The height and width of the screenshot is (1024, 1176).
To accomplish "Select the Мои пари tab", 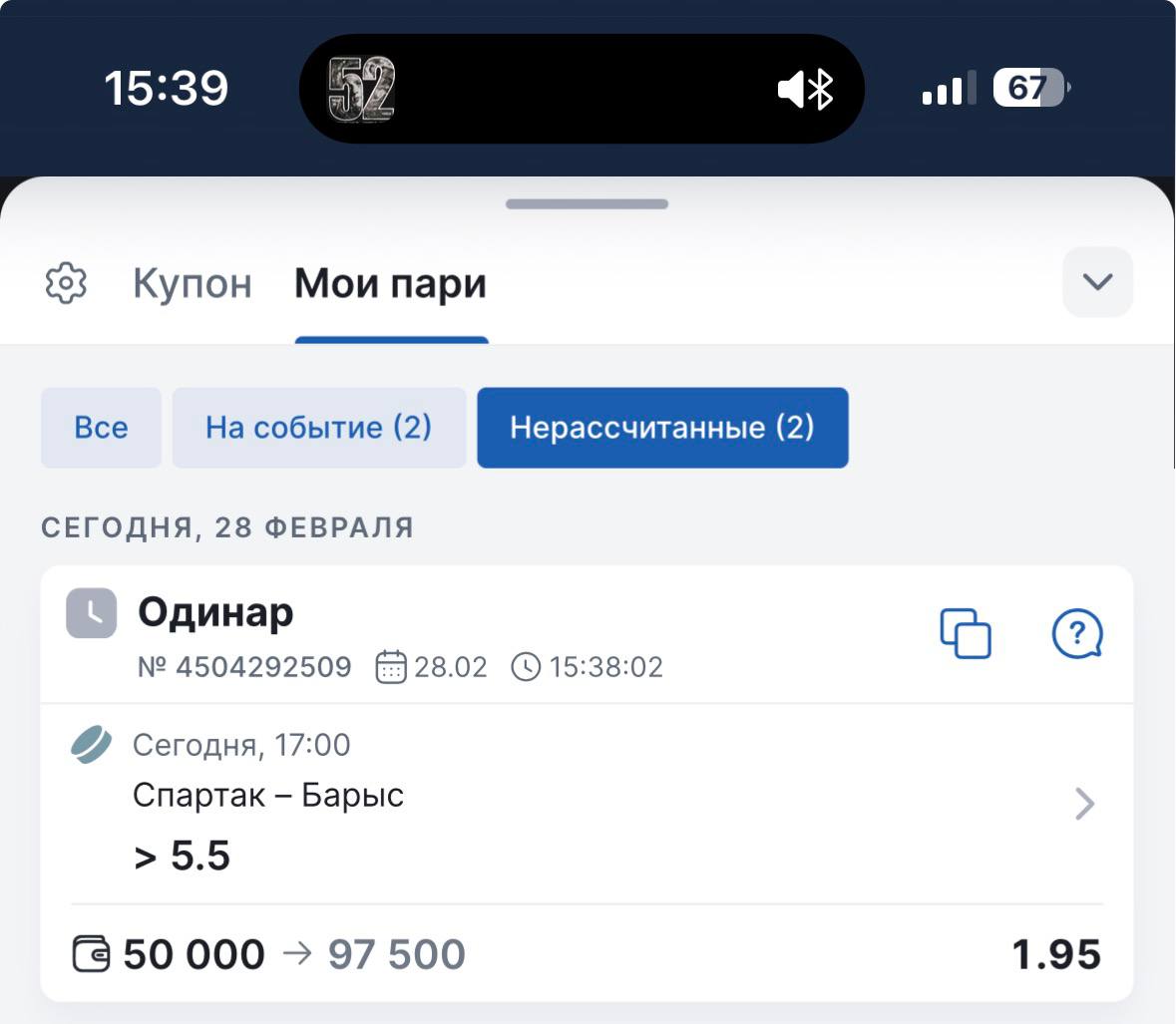I will pyautogui.click(x=390, y=284).
